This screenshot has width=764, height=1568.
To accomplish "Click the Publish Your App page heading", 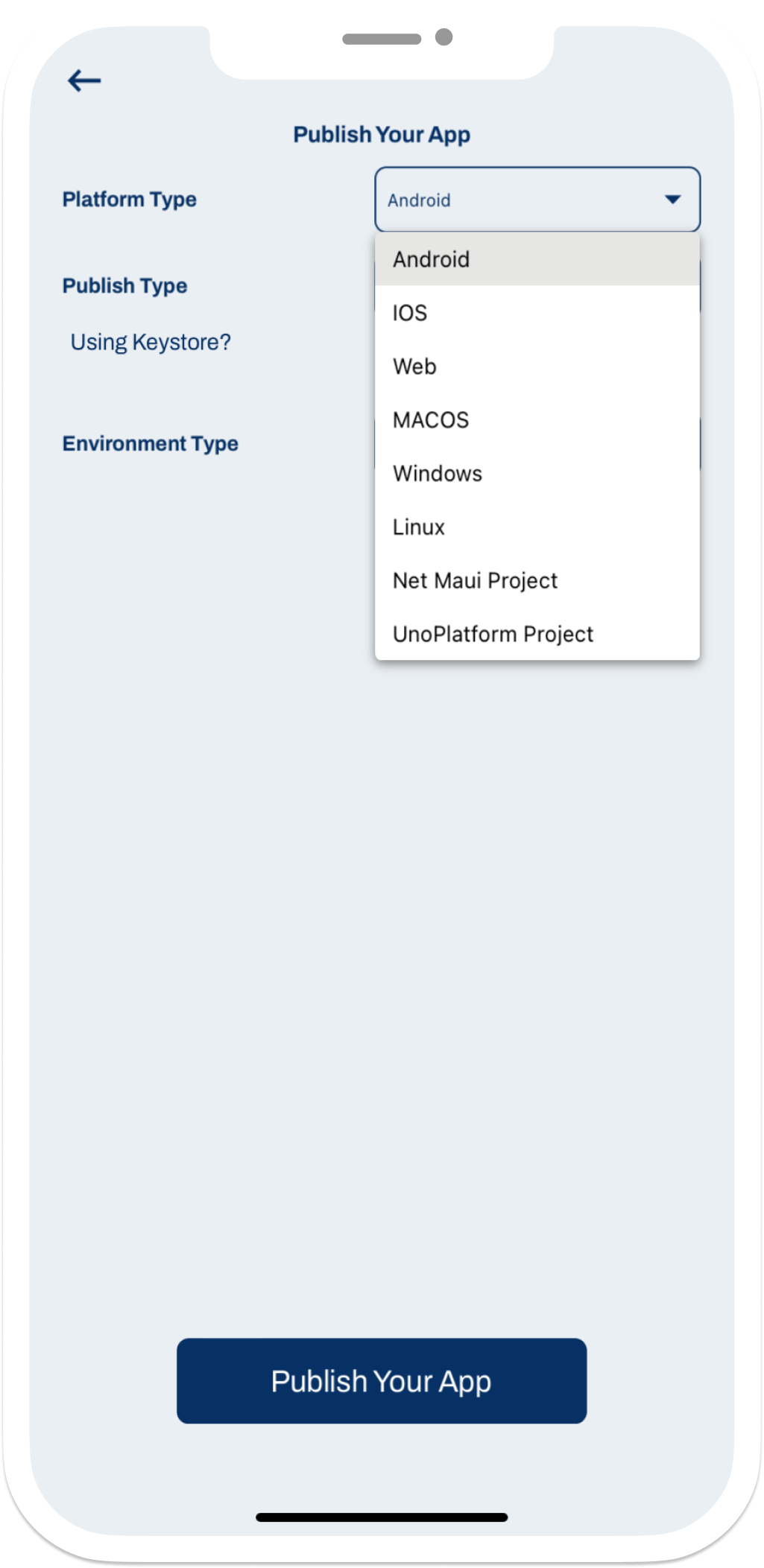I will tap(382, 135).
